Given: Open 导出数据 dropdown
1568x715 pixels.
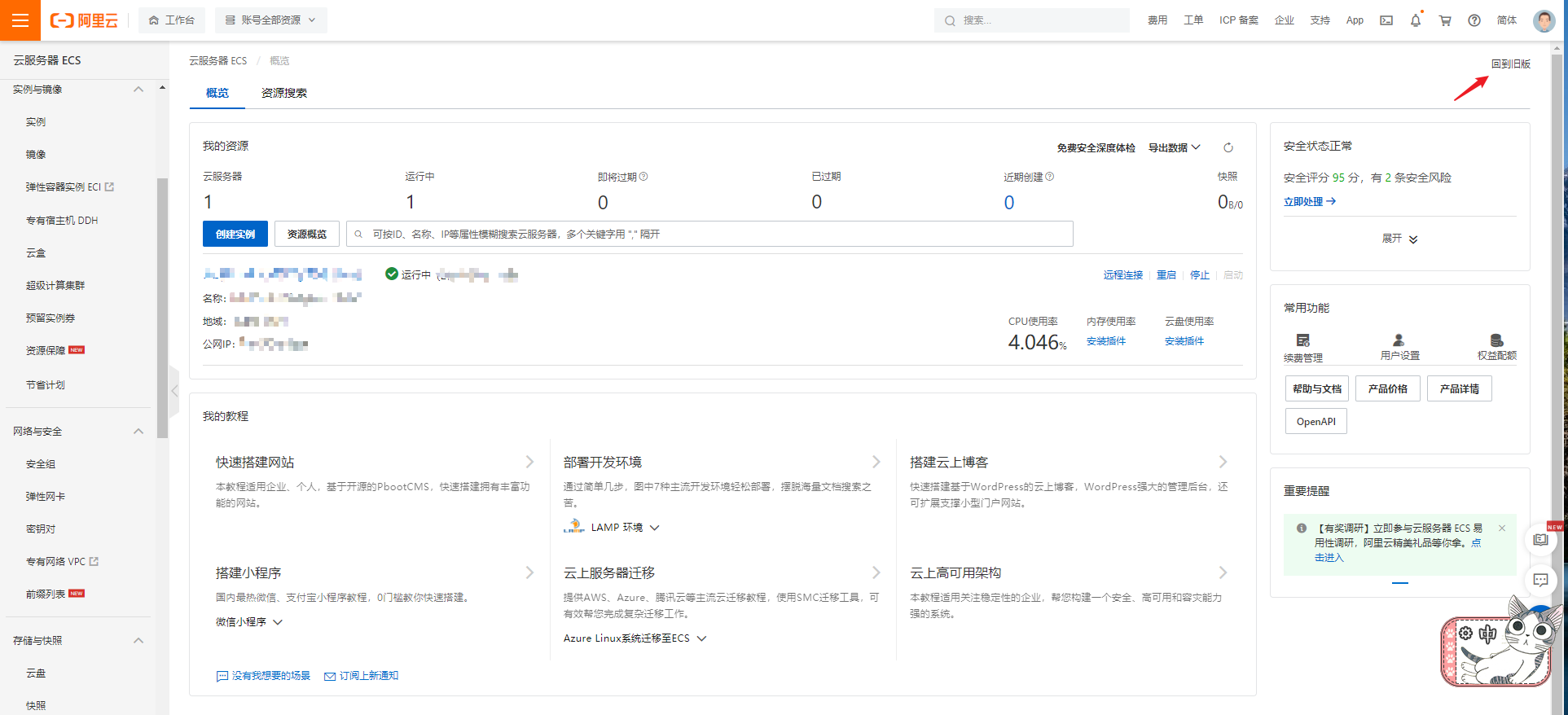Looking at the screenshot, I should coord(1174,147).
